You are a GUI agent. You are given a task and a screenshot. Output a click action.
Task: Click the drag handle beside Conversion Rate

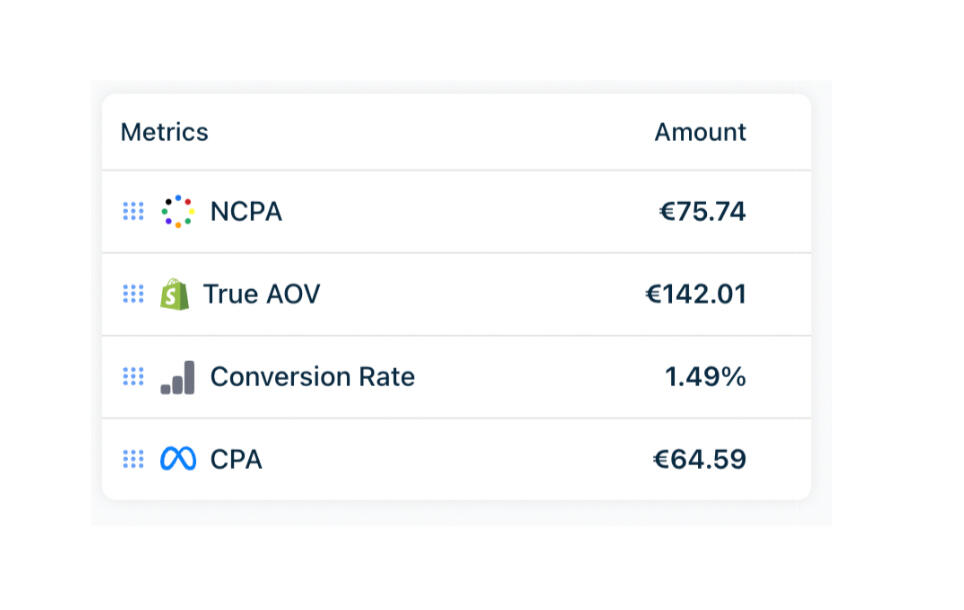(133, 377)
